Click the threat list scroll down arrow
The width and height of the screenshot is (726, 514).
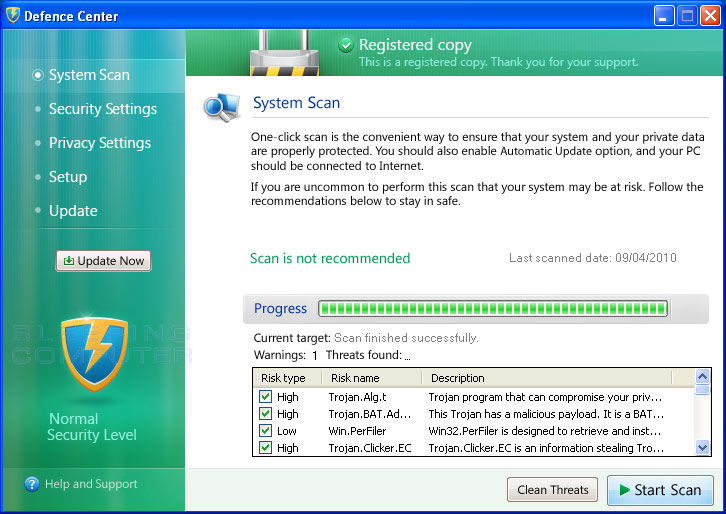[702, 448]
